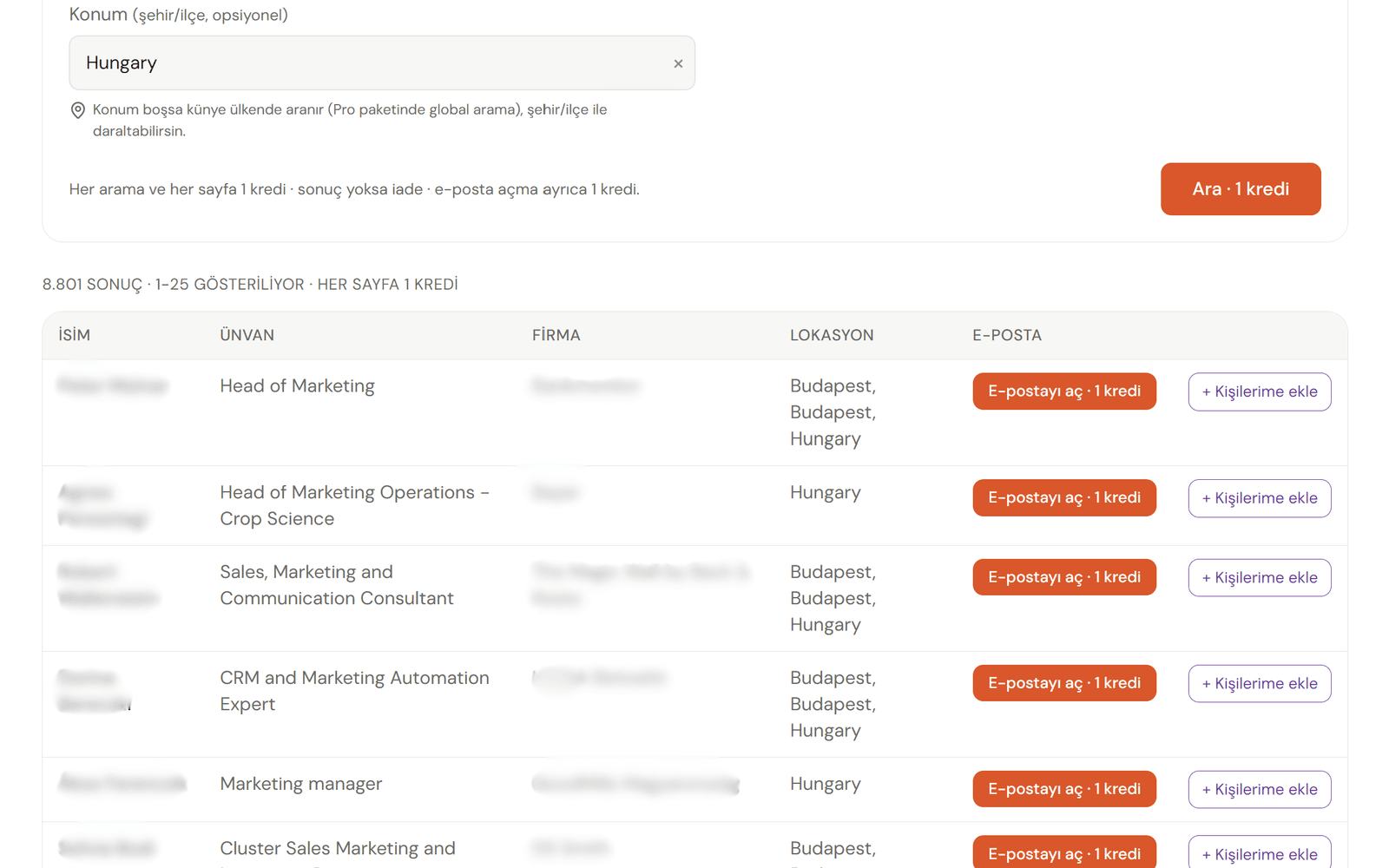
Task: Click the E-POSTA column header
Action: click(x=1007, y=335)
